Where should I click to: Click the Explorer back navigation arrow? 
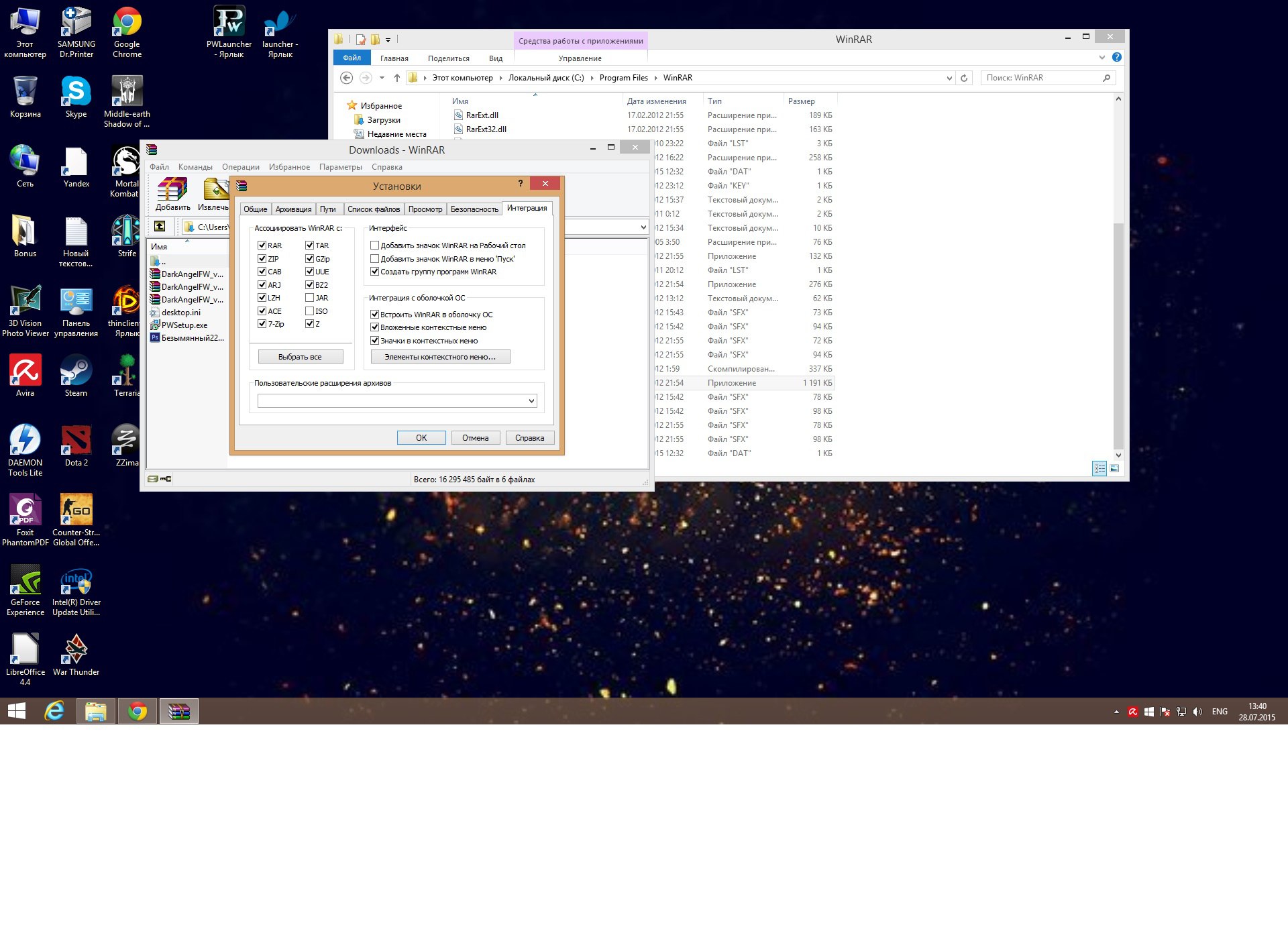tap(346, 78)
